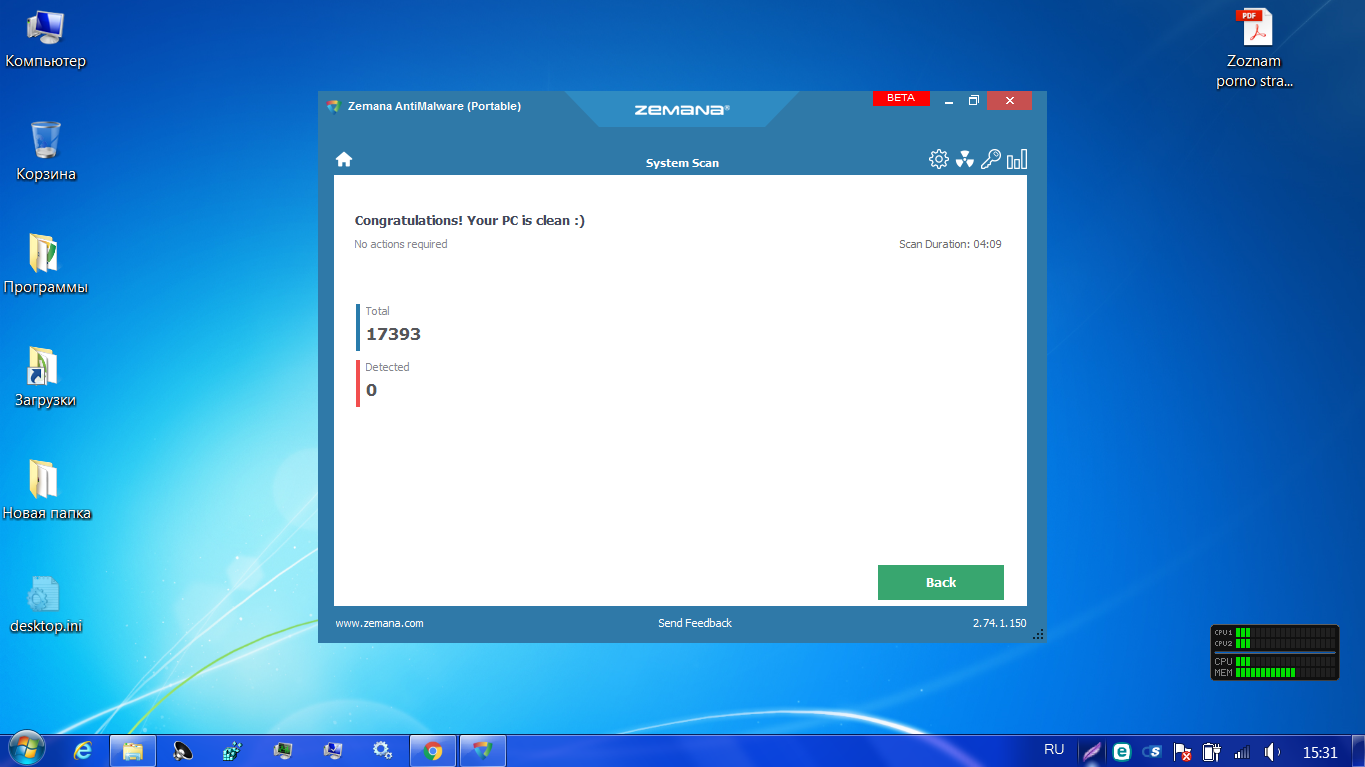The image size is (1365, 767).
Task: Open ESET tray icon
Action: (1122, 751)
